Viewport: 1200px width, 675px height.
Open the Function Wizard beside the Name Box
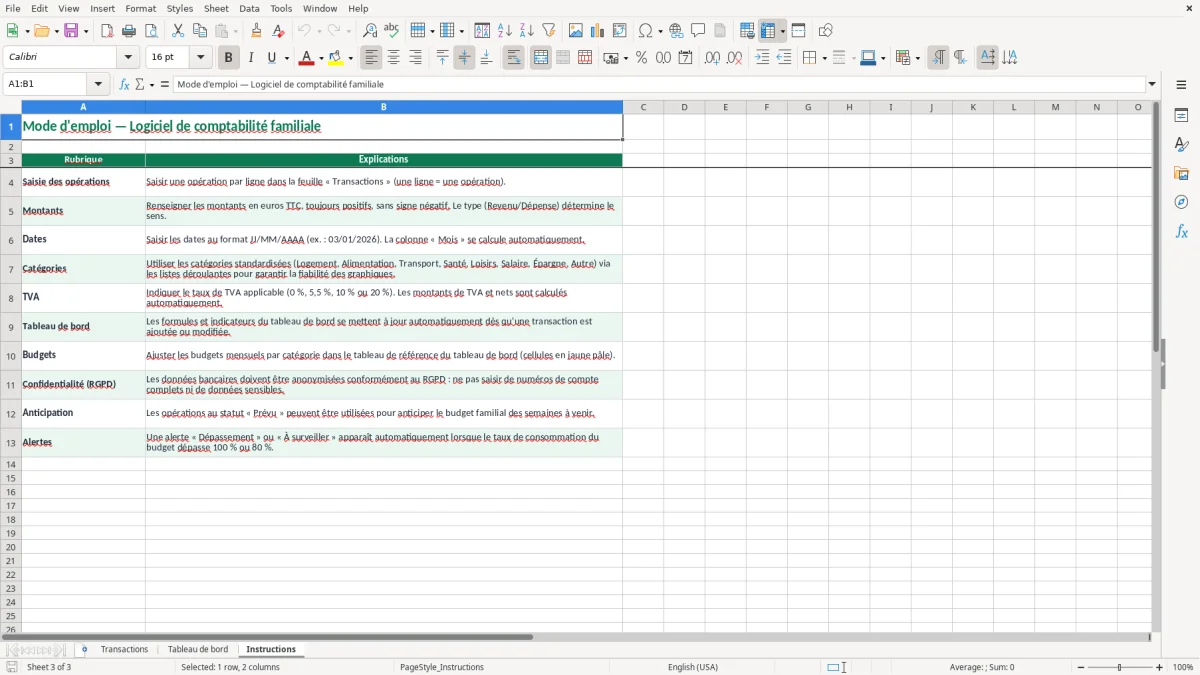coord(124,85)
